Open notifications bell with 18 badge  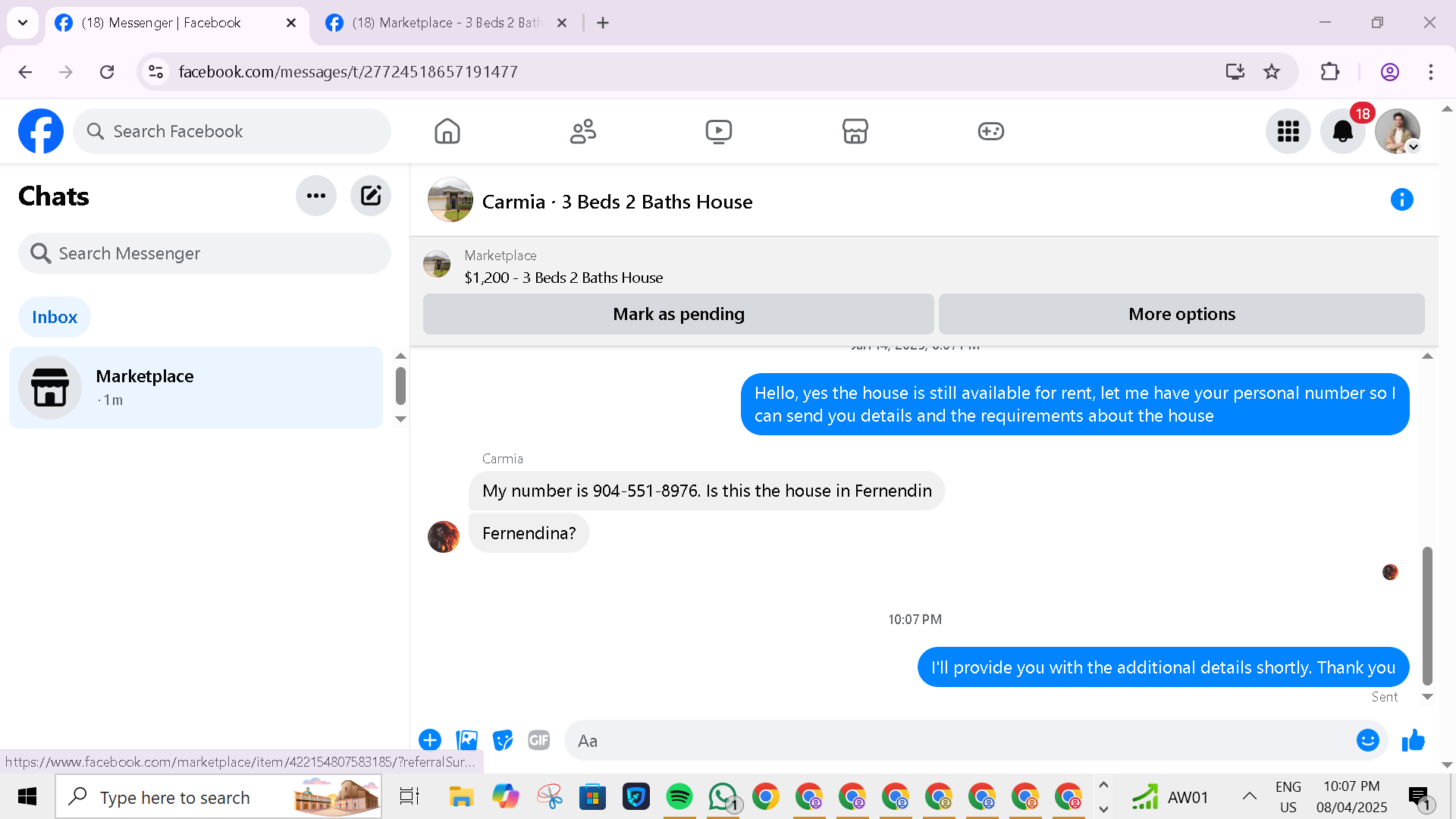pyautogui.click(x=1343, y=131)
